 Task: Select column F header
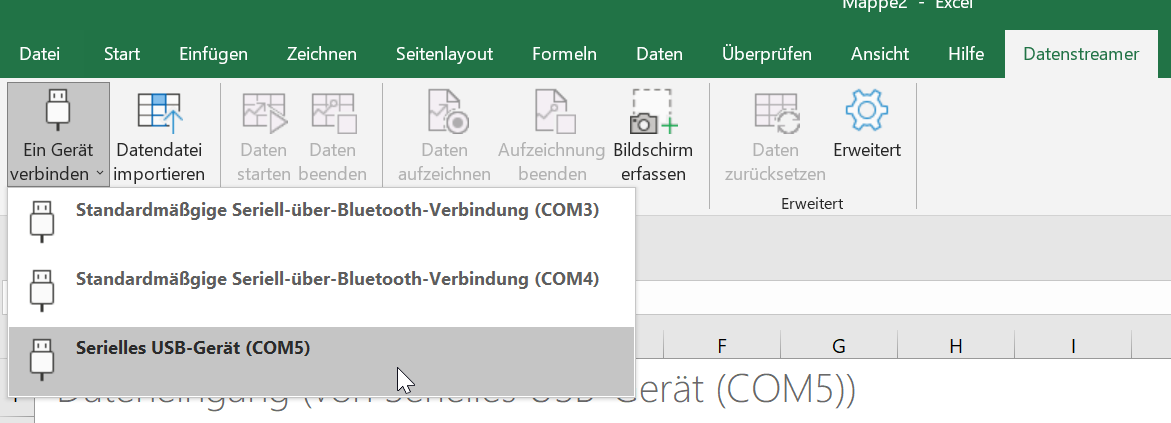(721, 346)
